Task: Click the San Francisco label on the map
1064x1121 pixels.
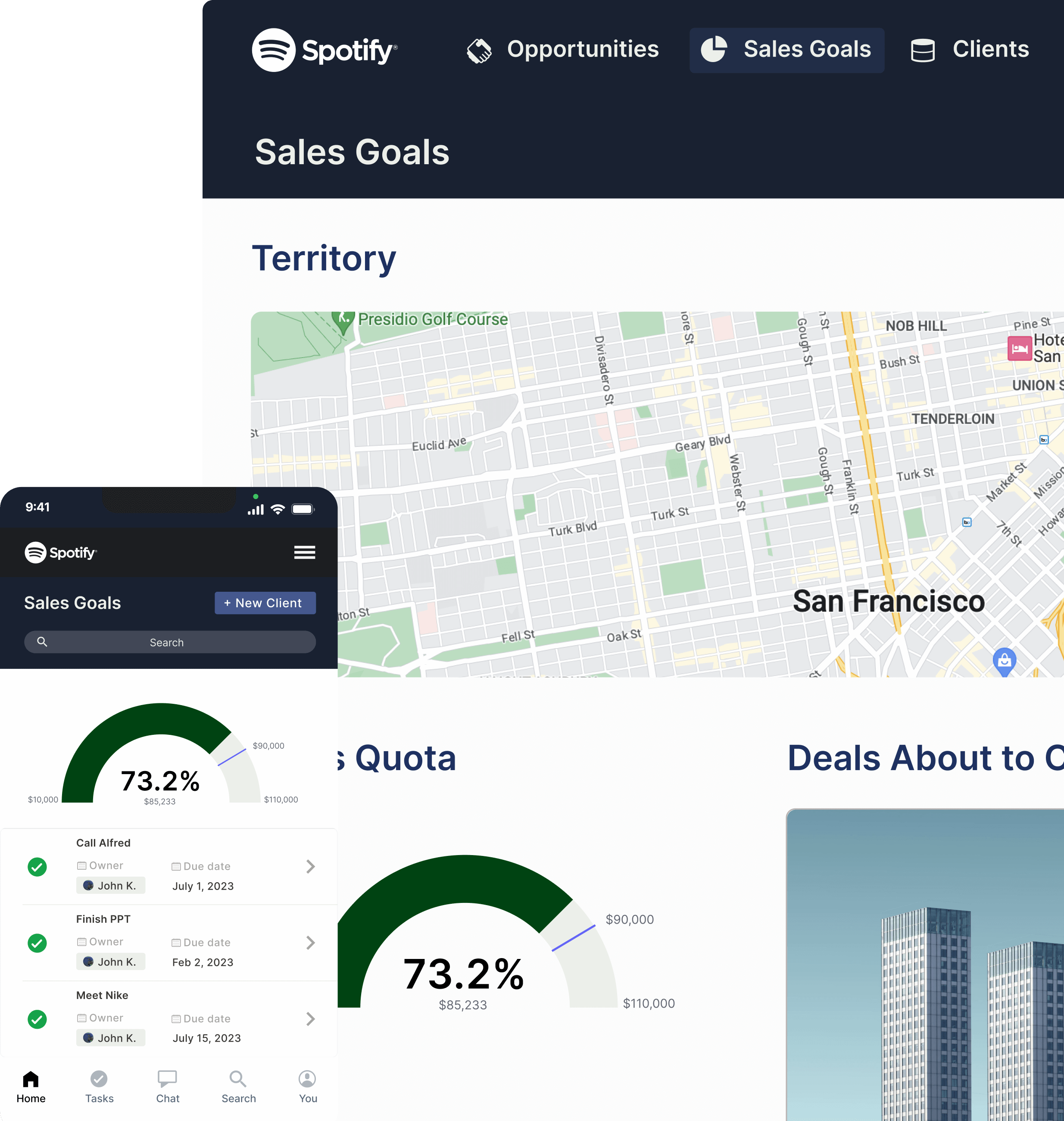Action: (888, 601)
